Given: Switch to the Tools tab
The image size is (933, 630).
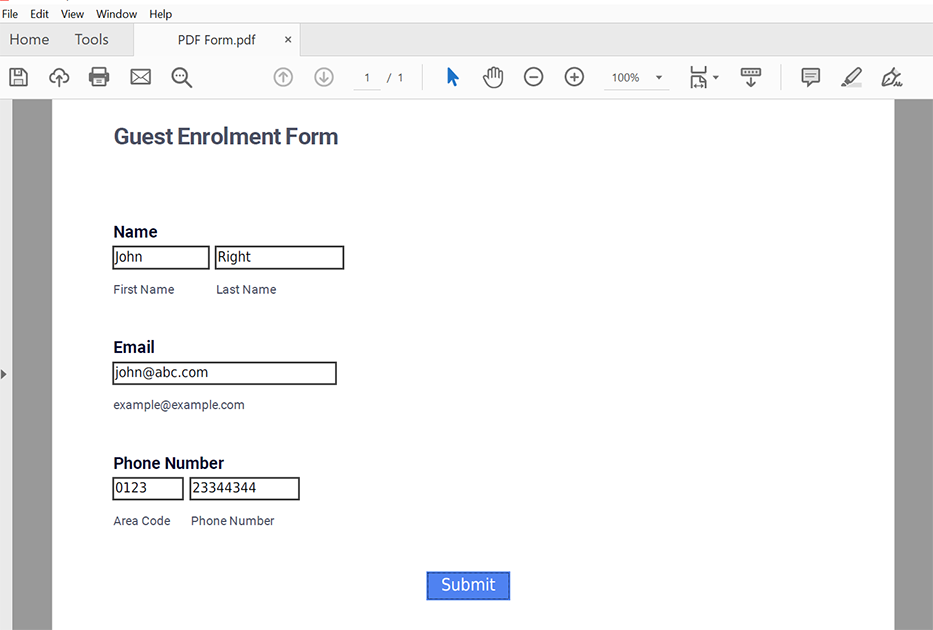Looking at the screenshot, I should [x=92, y=40].
